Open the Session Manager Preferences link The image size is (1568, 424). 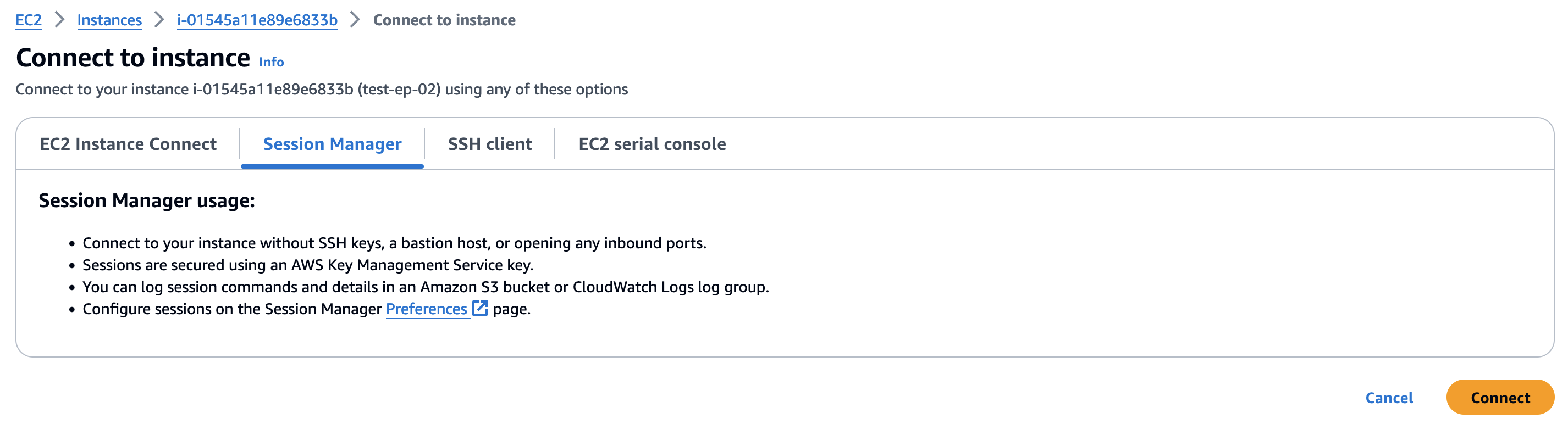(426, 309)
